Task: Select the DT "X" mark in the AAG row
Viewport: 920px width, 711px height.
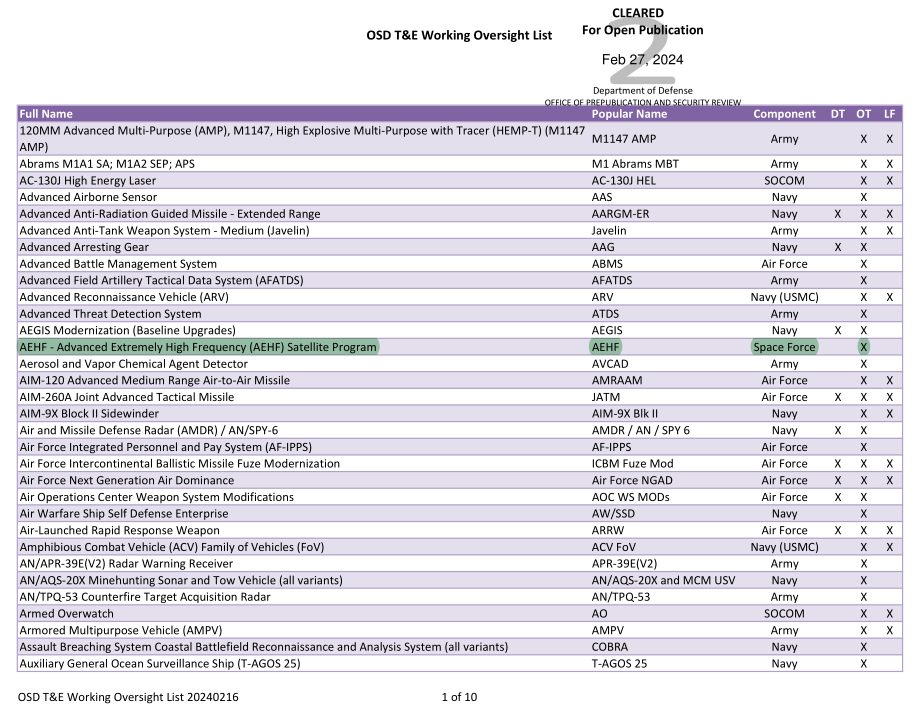Action: point(837,248)
